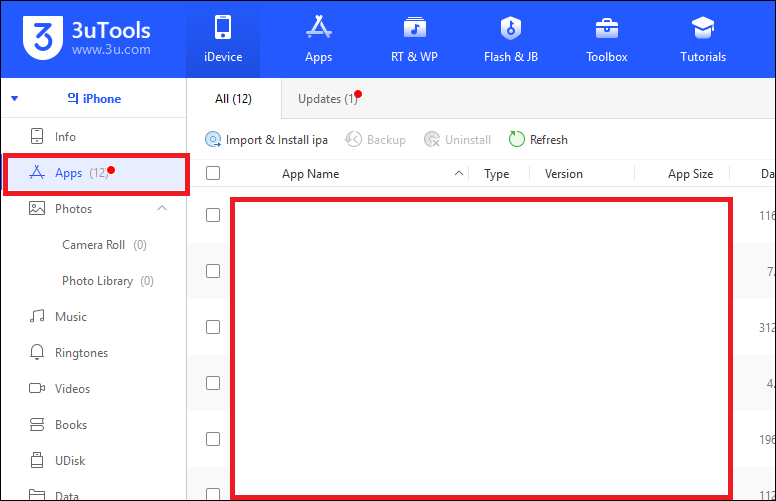
Task: Toggle the select-all header checkbox
Action: coord(213,173)
